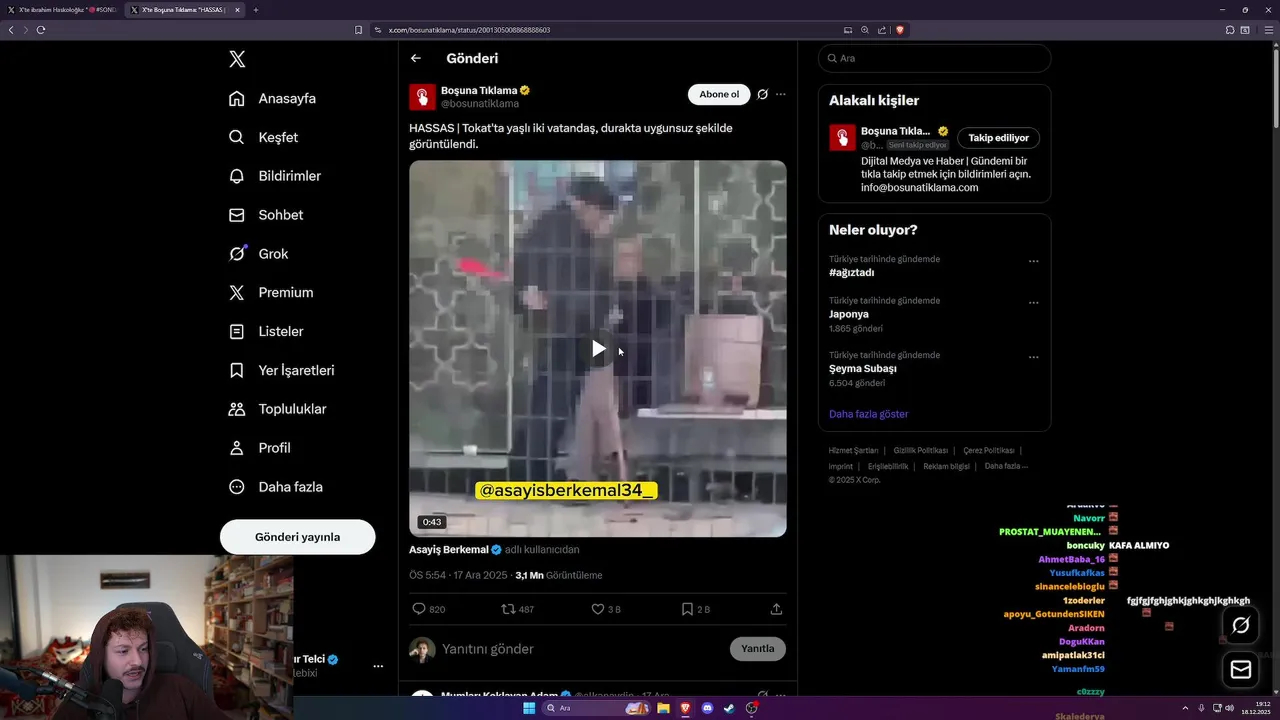Viewport: 1280px width, 720px height.
Task: Open Listeler in sidebar
Action: 266,331
